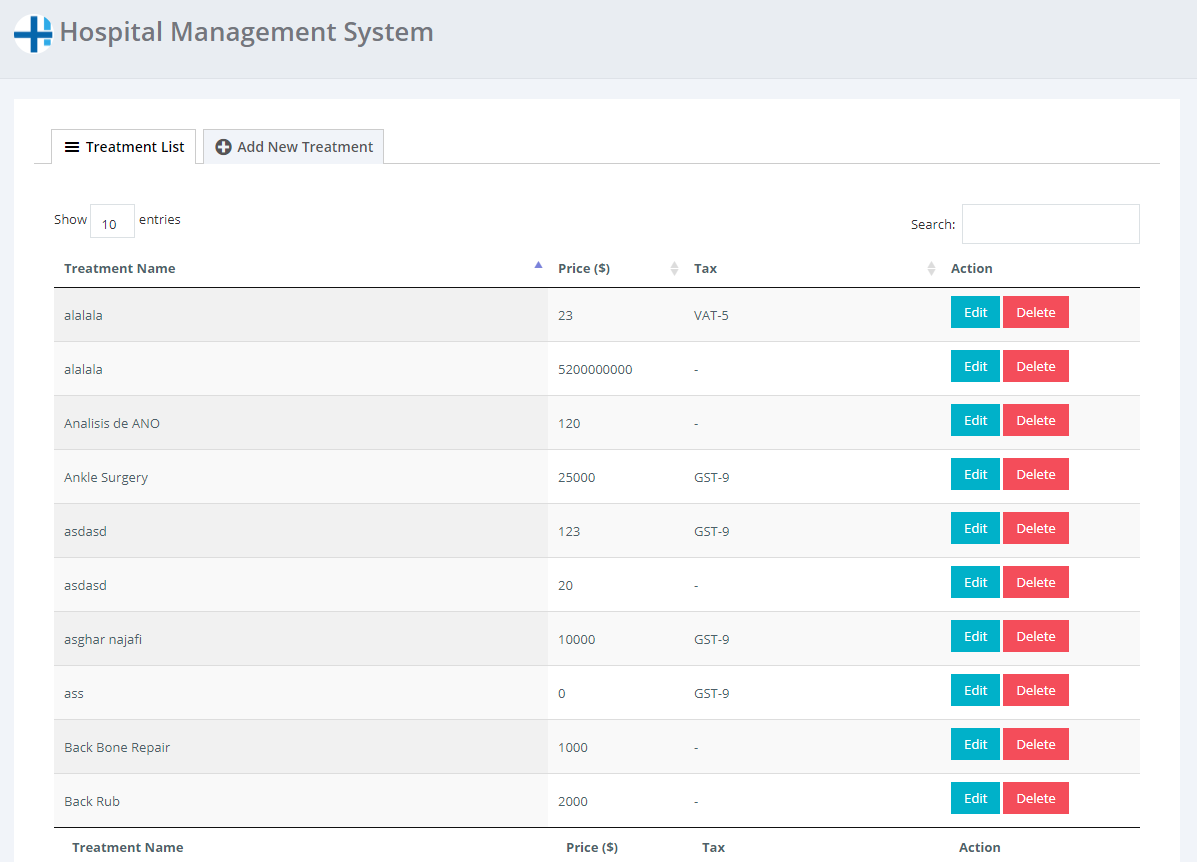Delete the asghar najafi treatment
This screenshot has height=862, width=1197.
coord(1035,636)
